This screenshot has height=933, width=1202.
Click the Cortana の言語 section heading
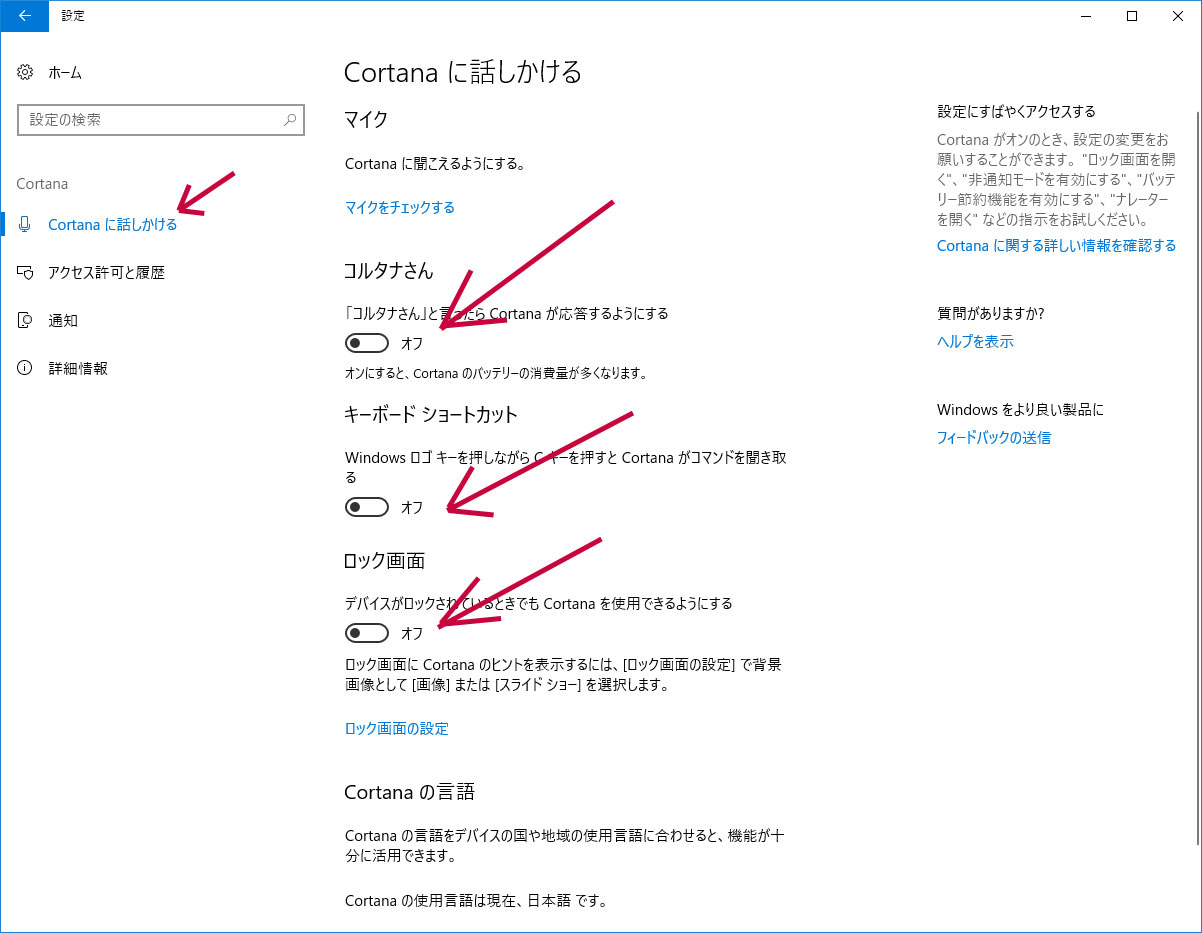click(x=409, y=792)
